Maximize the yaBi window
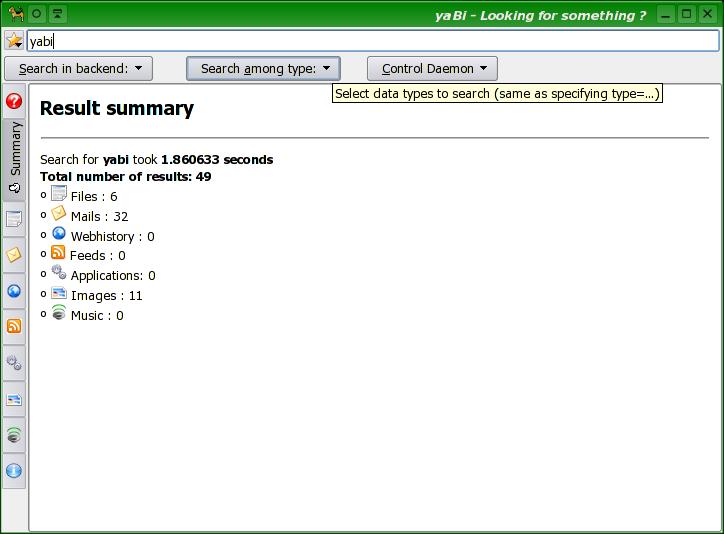Image resolution: width=724 pixels, height=534 pixels. tap(687, 14)
